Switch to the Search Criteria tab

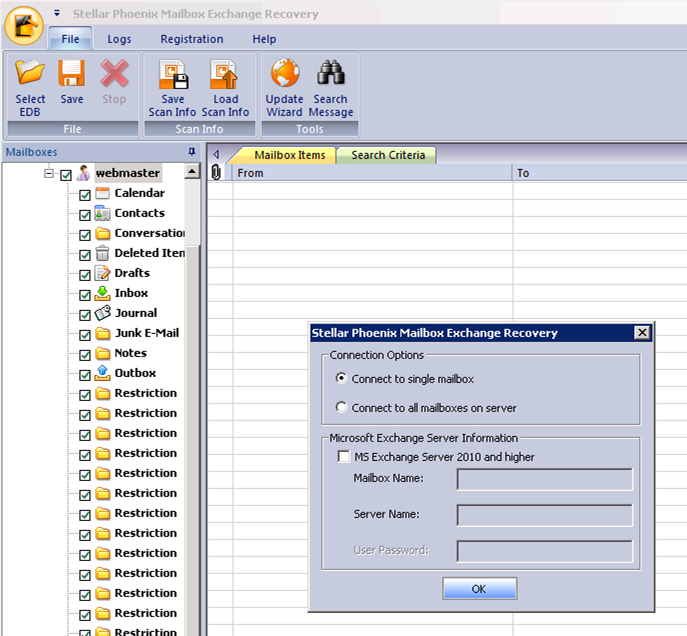point(388,155)
